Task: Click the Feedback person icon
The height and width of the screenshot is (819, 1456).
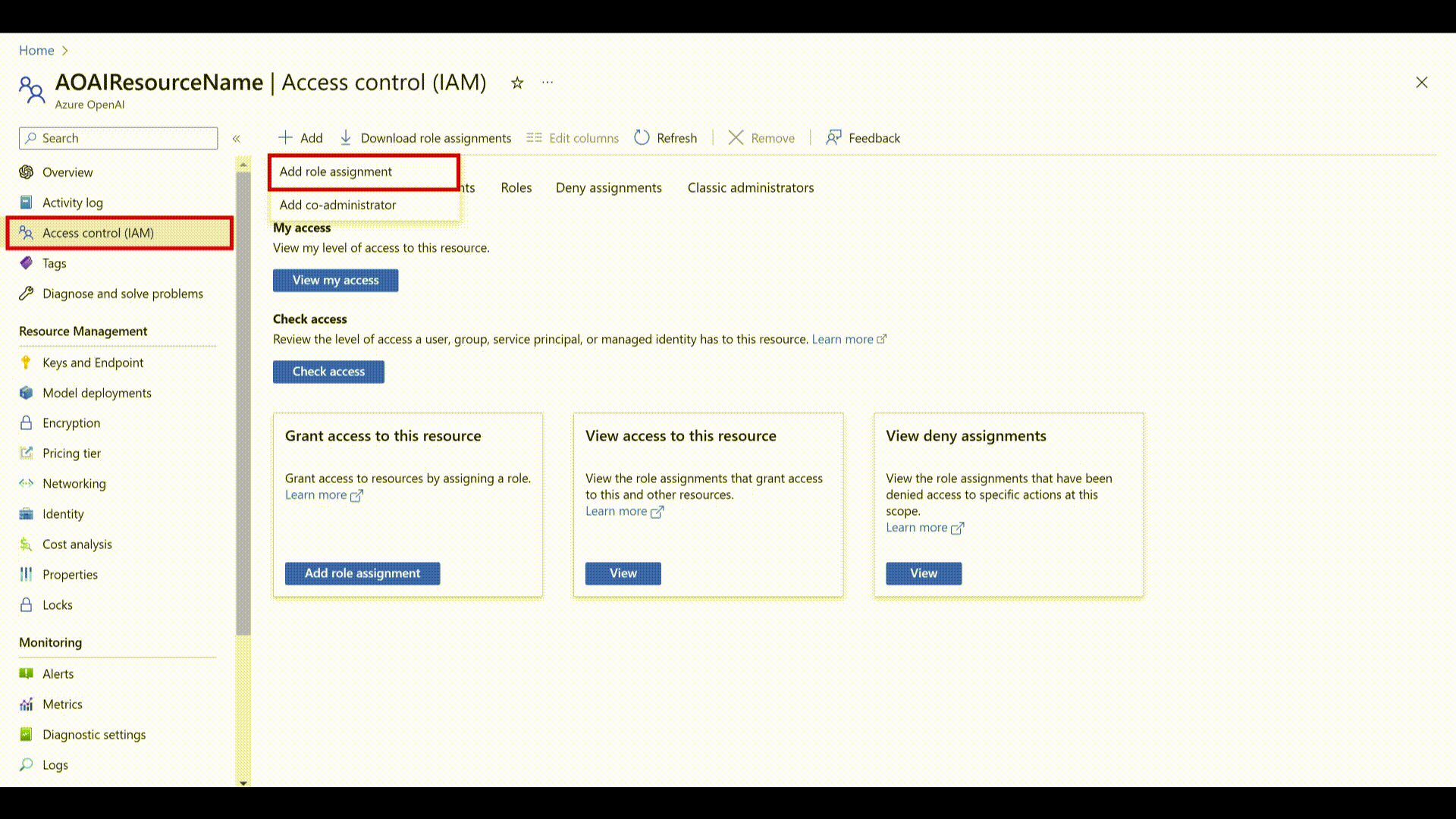Action: pyautogui.click(x=833, y=138)
